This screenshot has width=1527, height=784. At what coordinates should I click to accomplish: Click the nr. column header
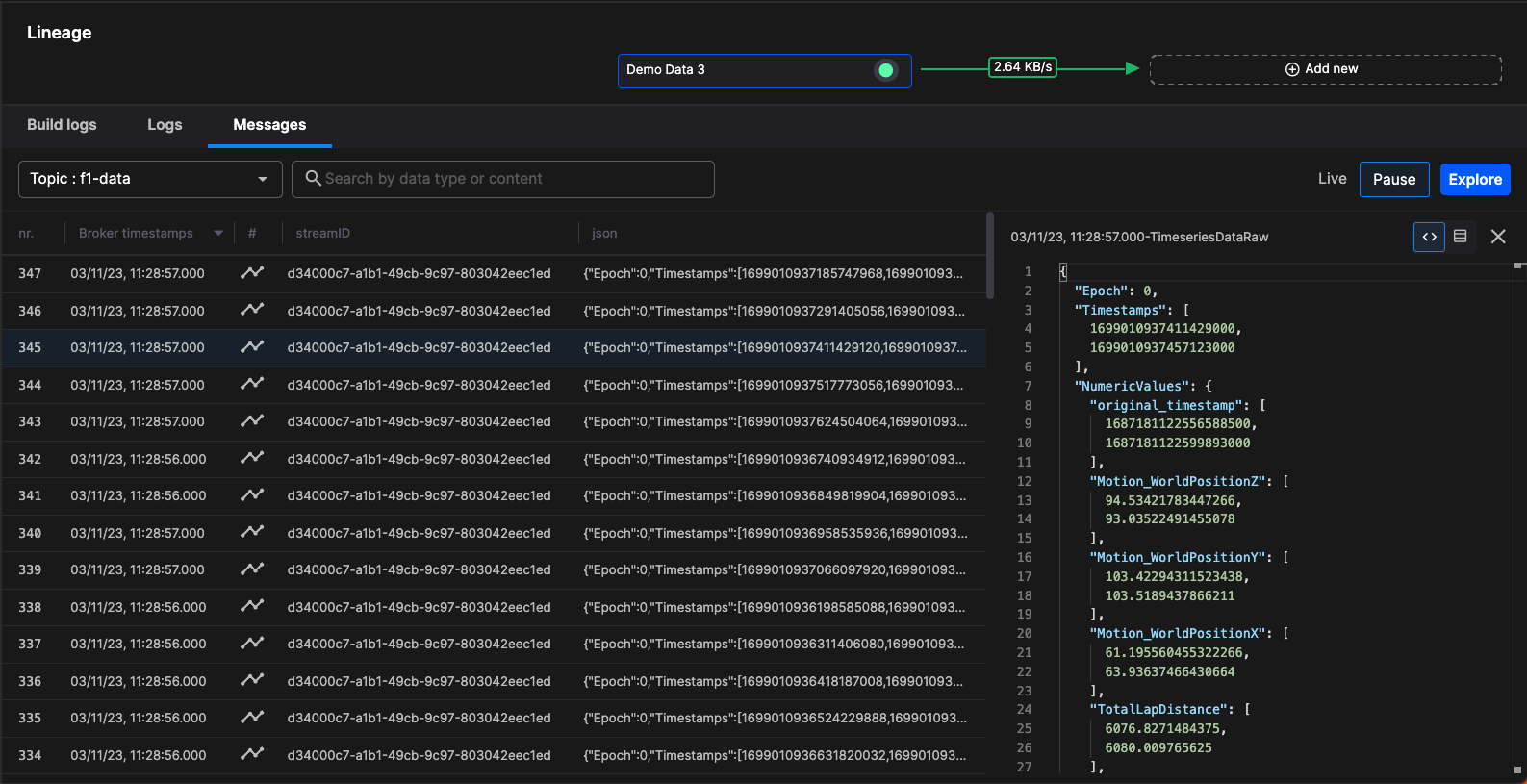pyautogui.click(x=26, y=234)
